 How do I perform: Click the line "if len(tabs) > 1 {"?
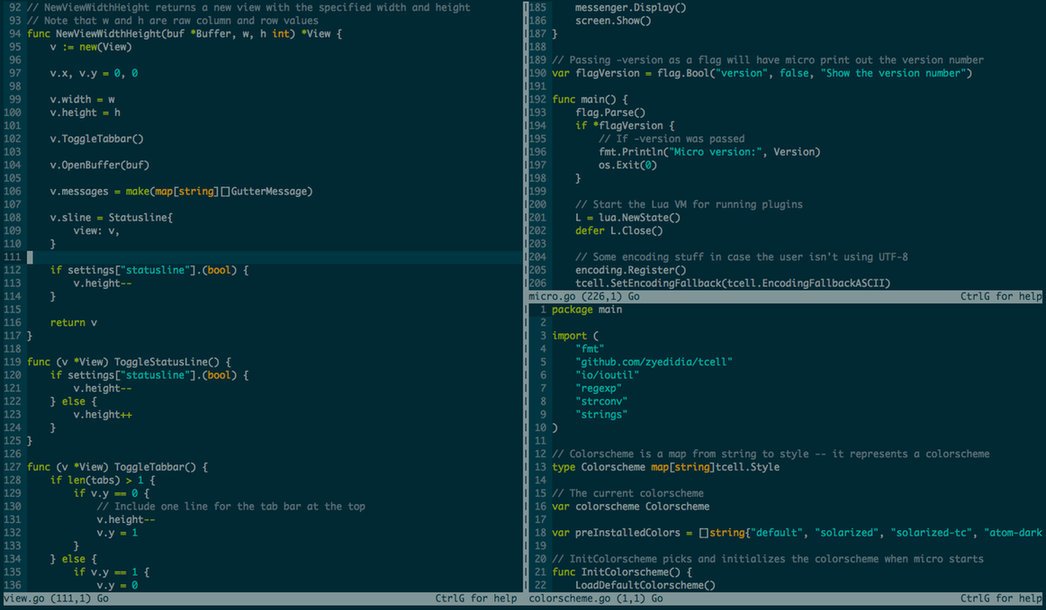103,480
